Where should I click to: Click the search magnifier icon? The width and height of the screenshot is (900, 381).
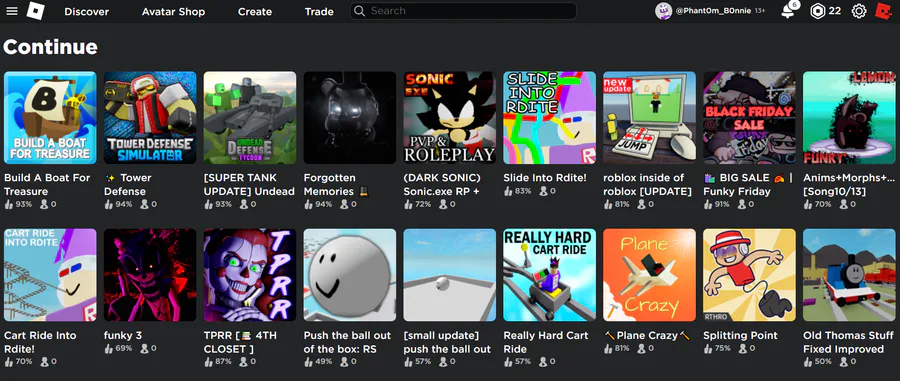(359, 11)
